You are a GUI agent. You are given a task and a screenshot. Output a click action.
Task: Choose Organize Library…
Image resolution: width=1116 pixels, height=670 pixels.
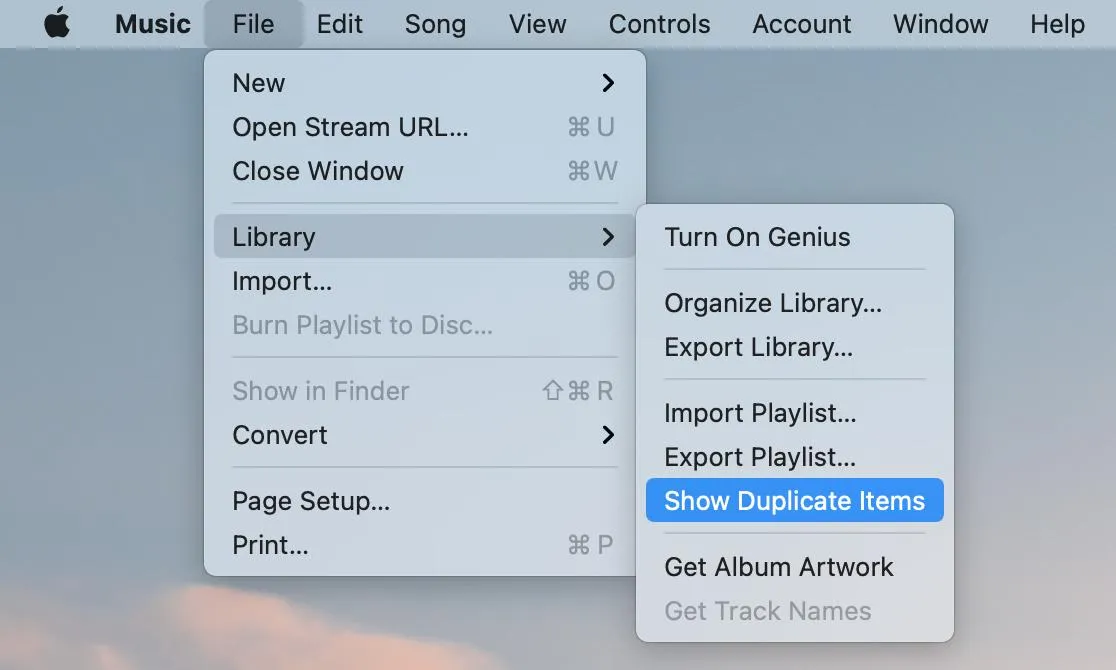coord(794,303)
